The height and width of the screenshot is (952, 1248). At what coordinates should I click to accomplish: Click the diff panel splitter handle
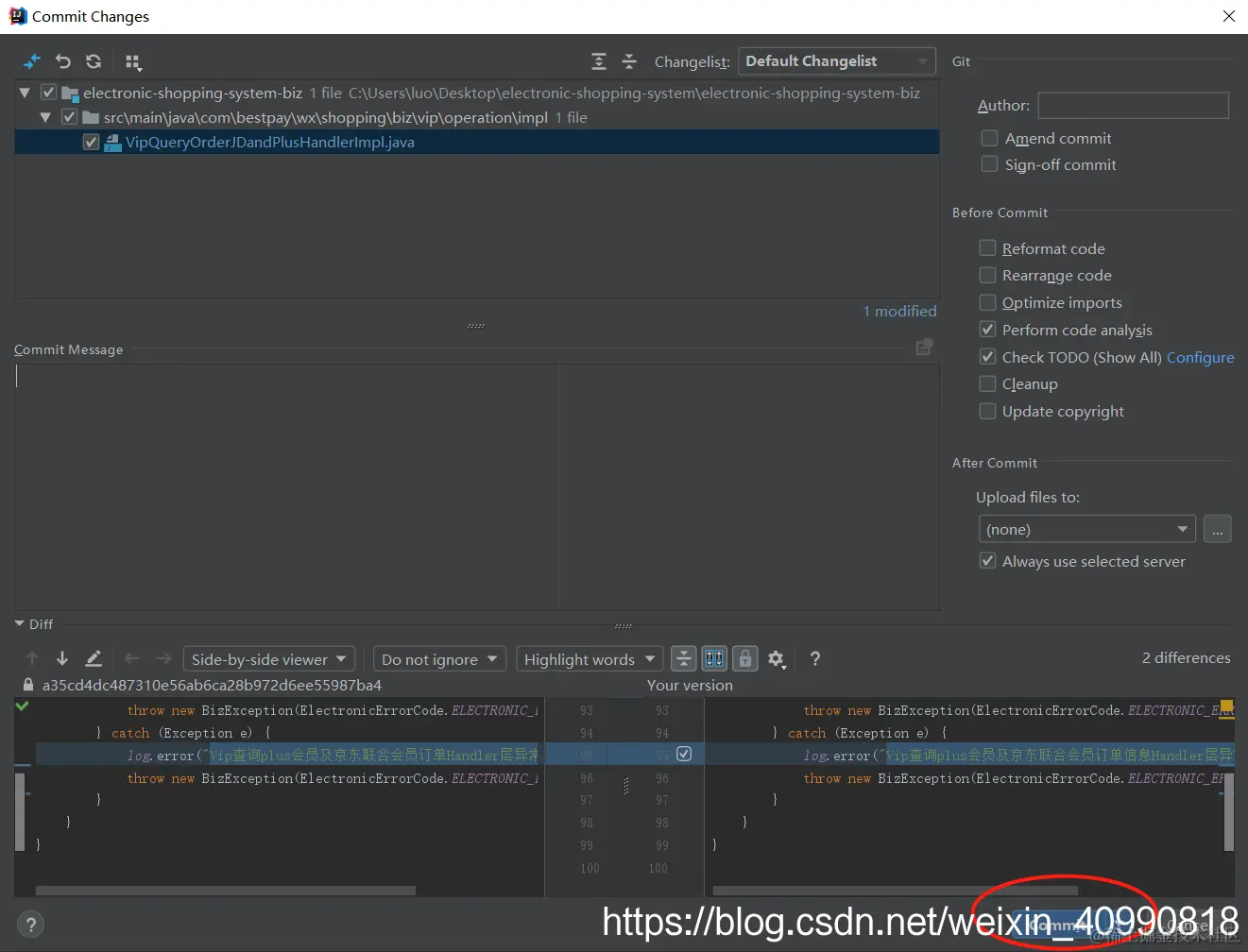tap(626, 786)
